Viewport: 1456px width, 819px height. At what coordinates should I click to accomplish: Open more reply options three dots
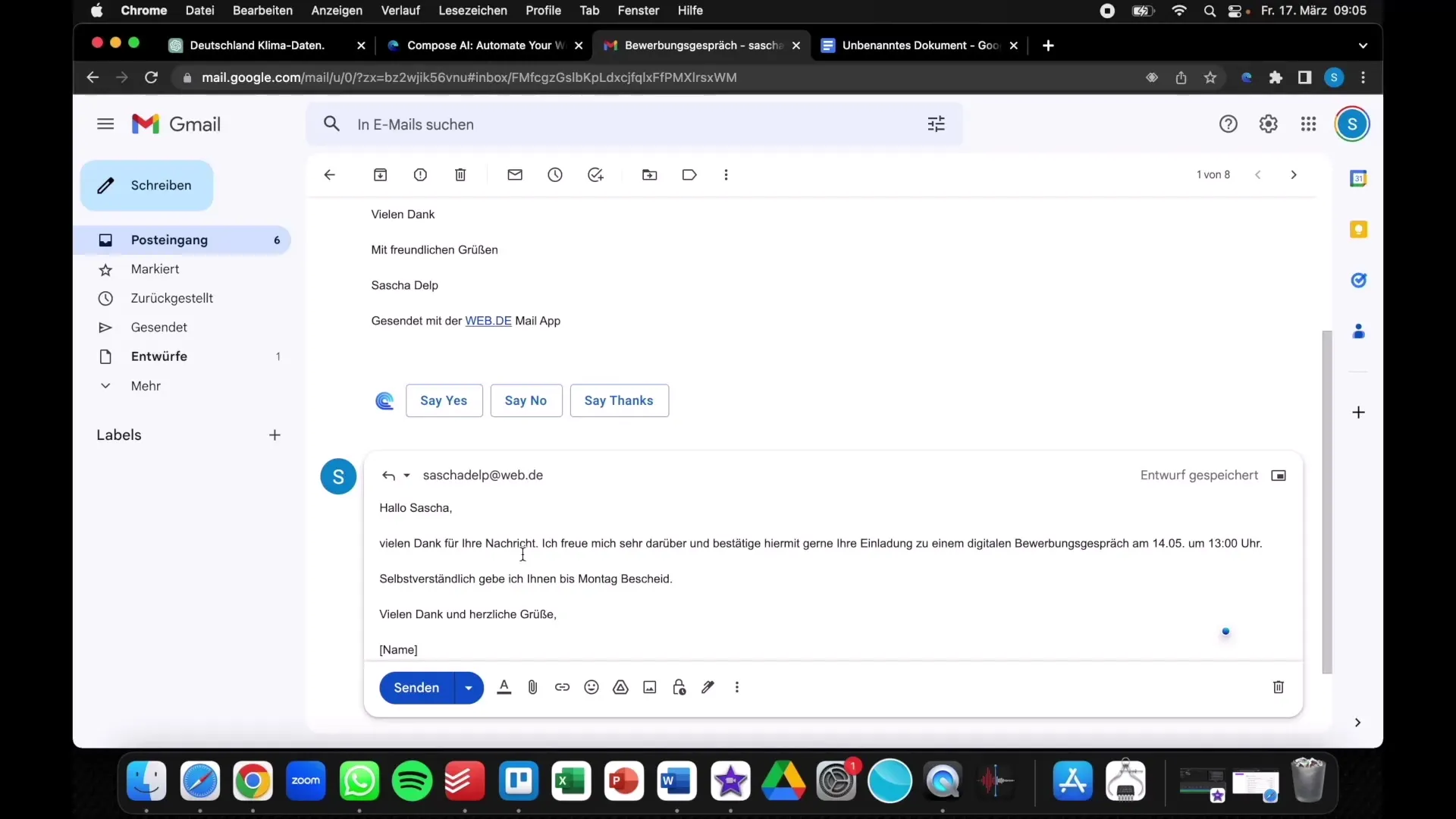(737, 688)
